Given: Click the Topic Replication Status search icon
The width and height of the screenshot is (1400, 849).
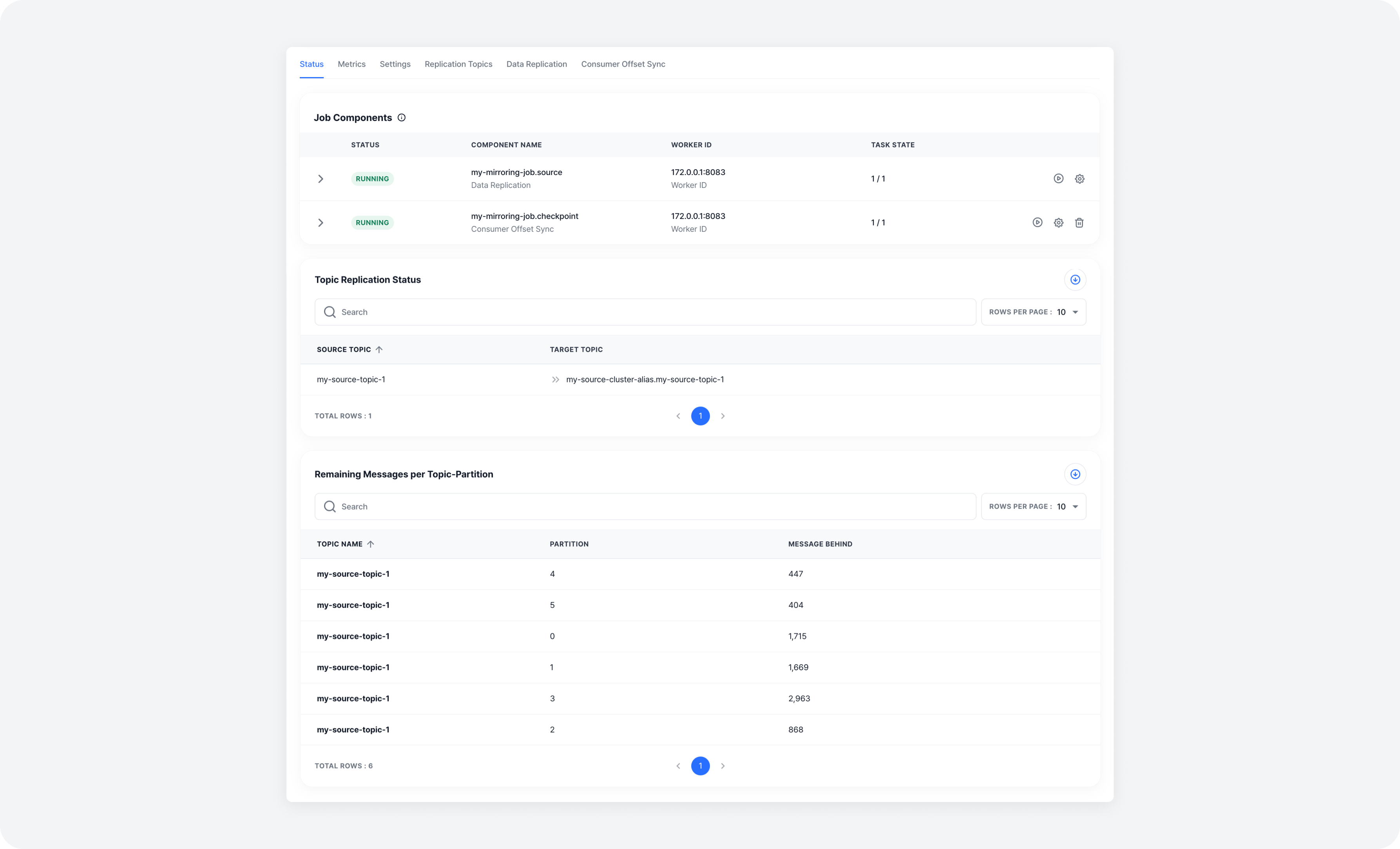Looking at the screenshot, I should (330, 312).
